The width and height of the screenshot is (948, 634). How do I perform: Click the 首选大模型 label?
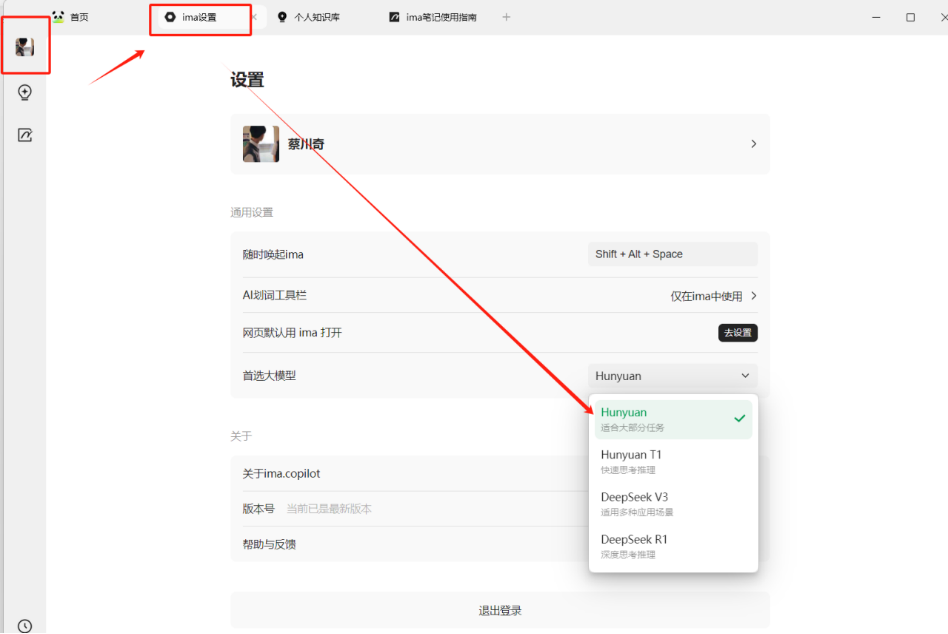[x=269, y=375]
